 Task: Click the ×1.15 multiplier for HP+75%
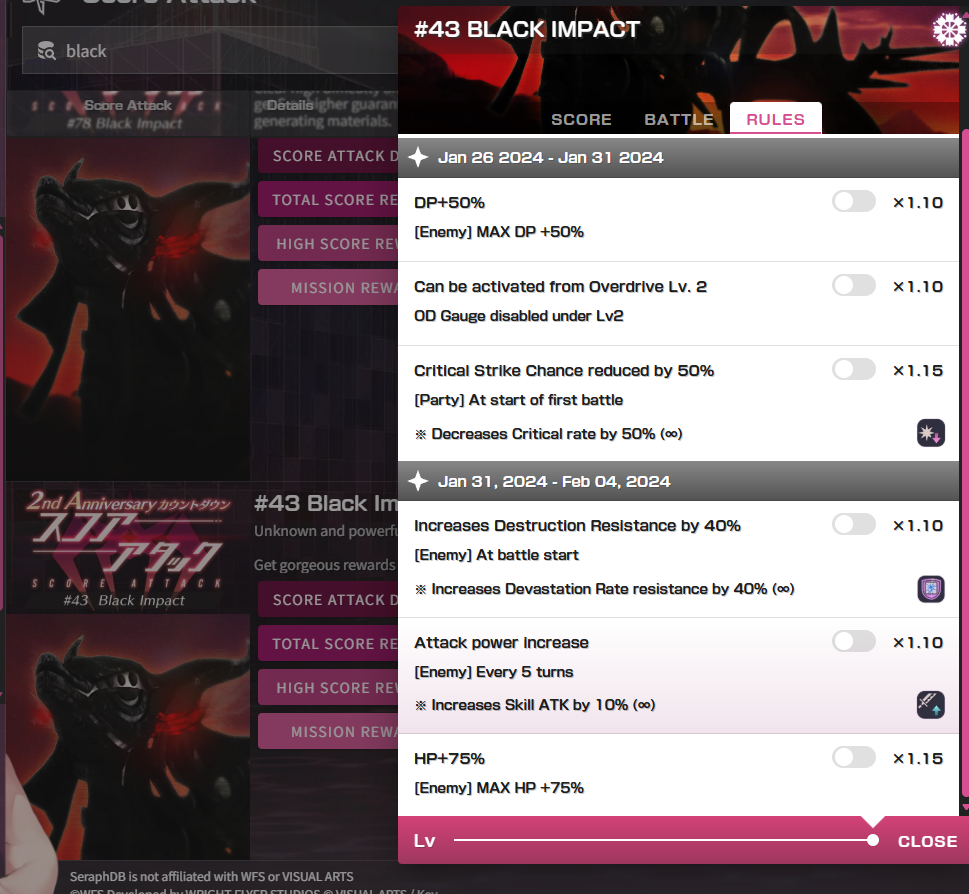918,758
